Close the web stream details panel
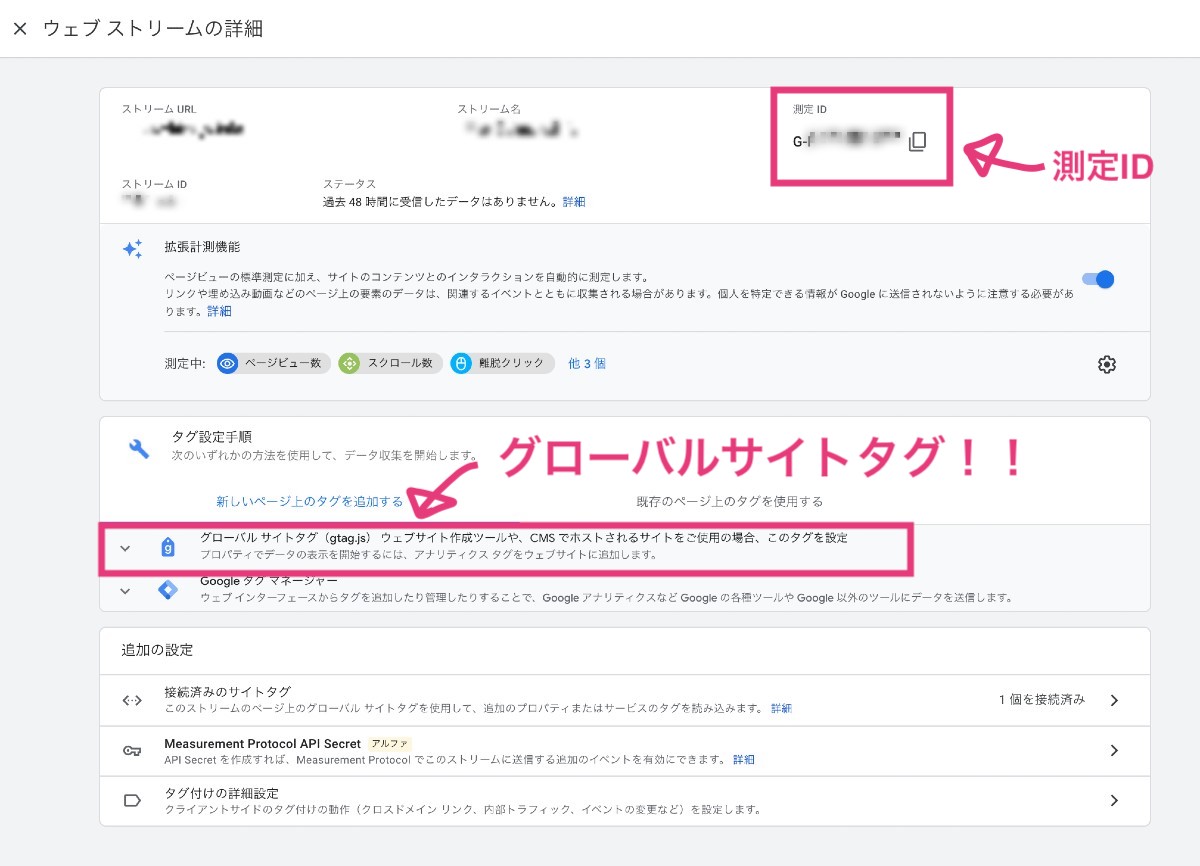1200x866 pixels. click(20, 28)
